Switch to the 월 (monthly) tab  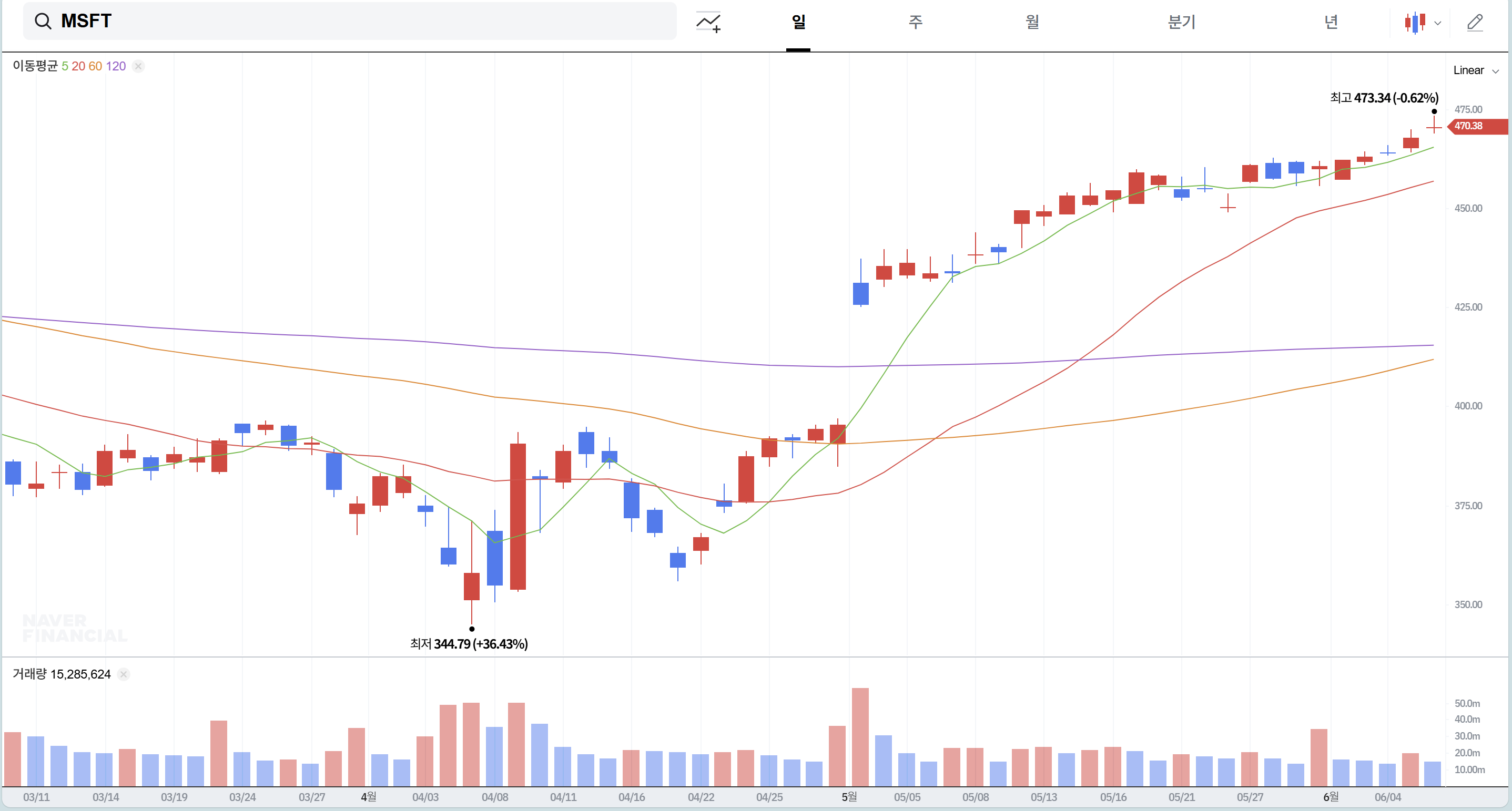point(1032,22)
